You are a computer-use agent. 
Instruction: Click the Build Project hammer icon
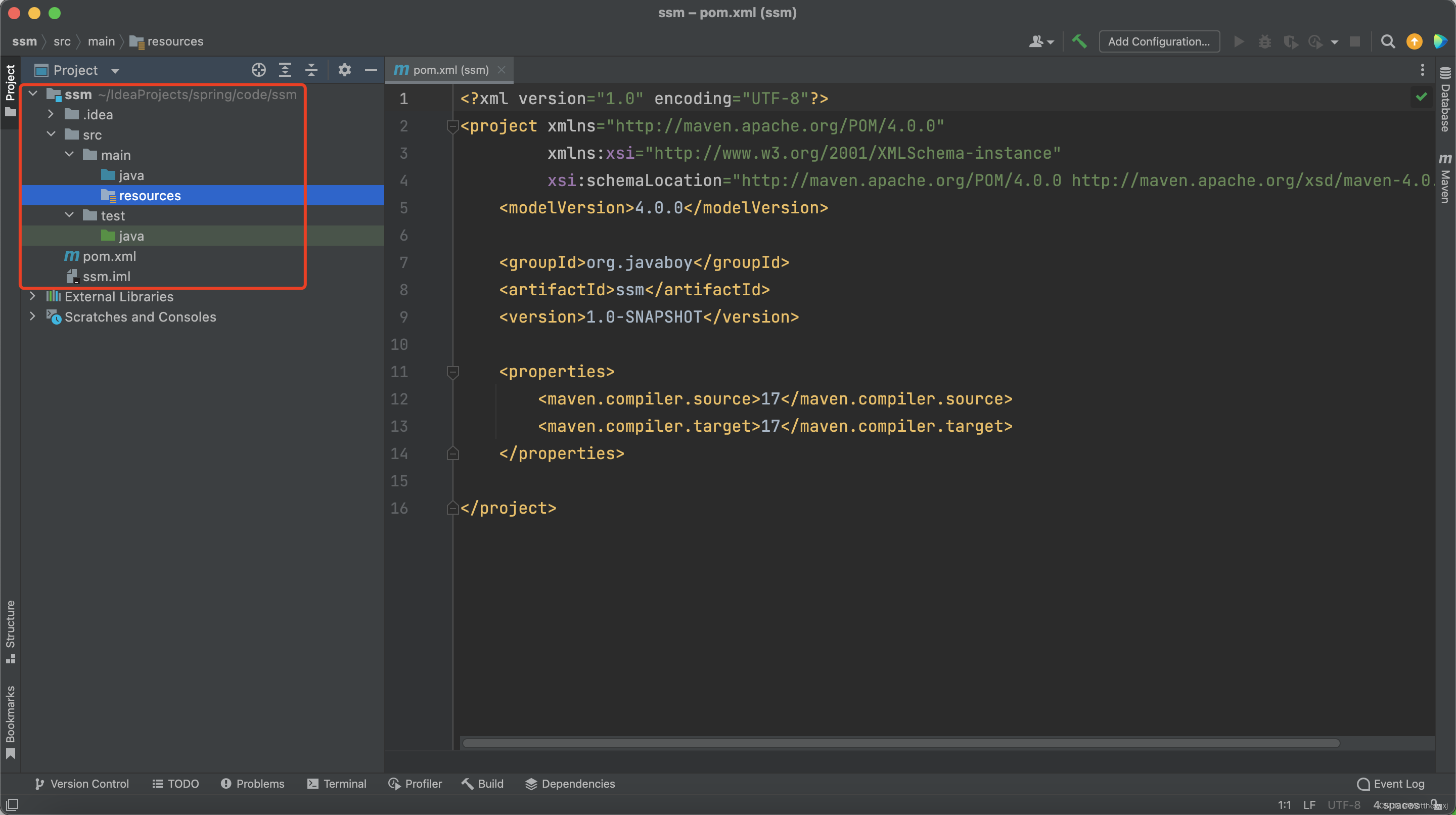(1079, 41)
